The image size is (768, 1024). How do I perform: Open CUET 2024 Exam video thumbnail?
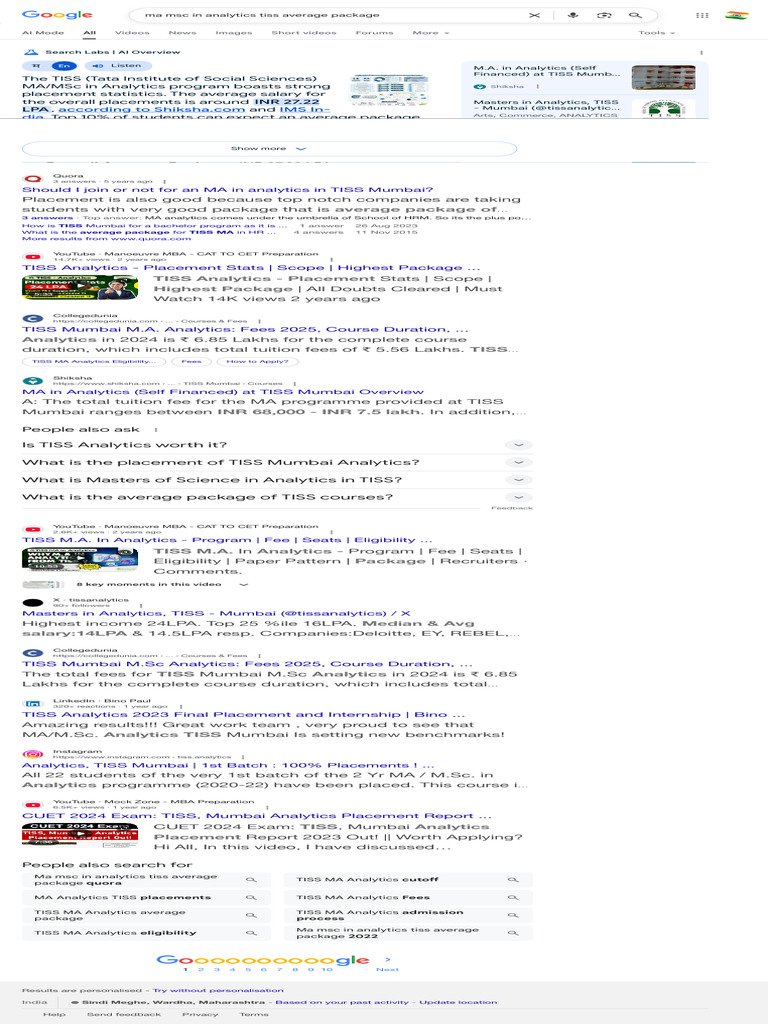tap(80, 836)
